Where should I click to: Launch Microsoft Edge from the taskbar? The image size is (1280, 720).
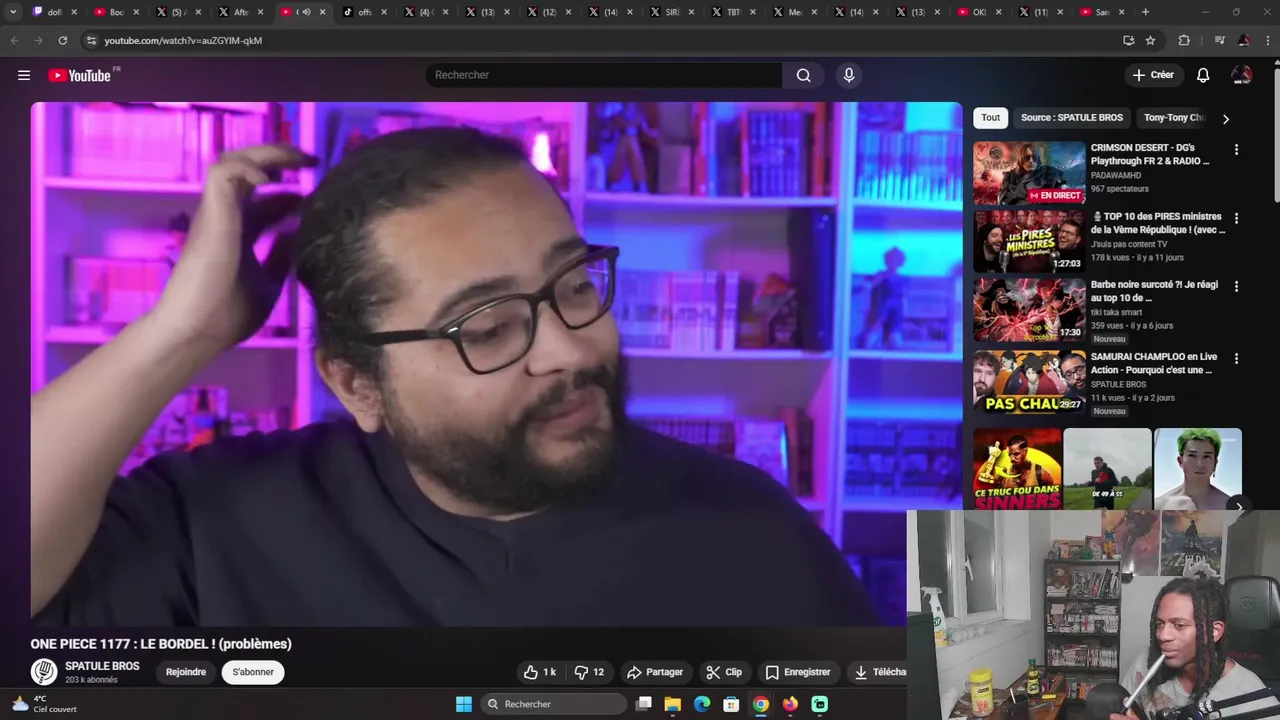point(702,704)
